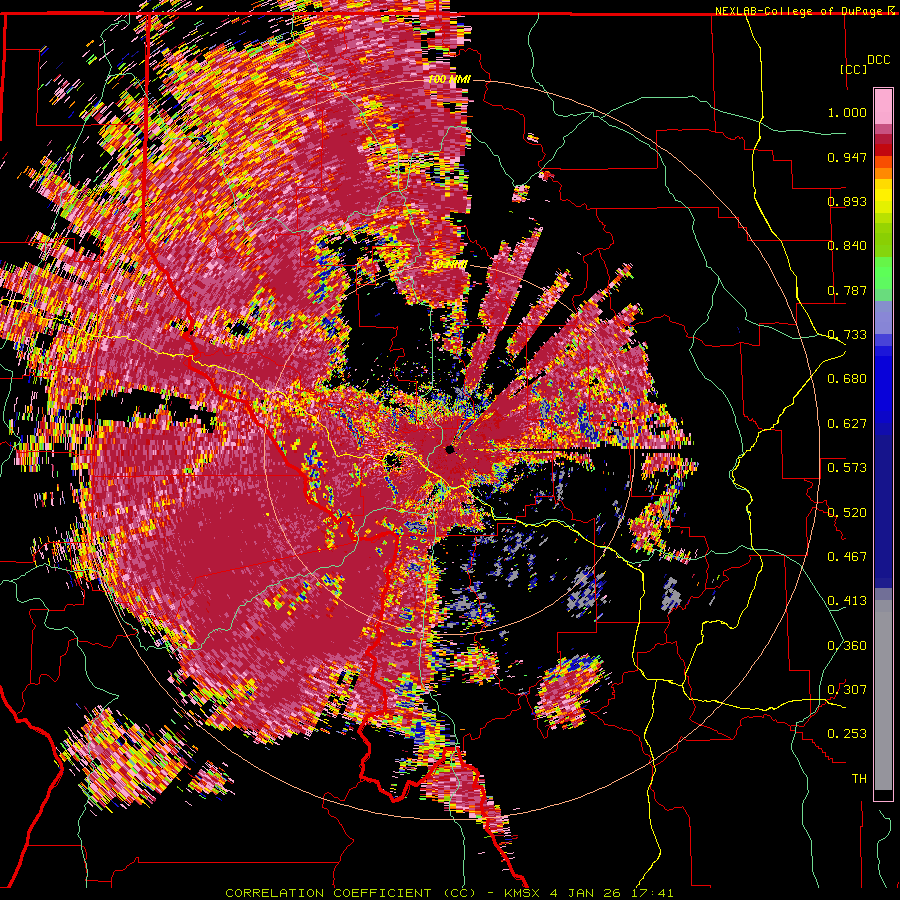900x900 pixels.
Task: Click the 0.307 legend value
Action: [847, 690]
